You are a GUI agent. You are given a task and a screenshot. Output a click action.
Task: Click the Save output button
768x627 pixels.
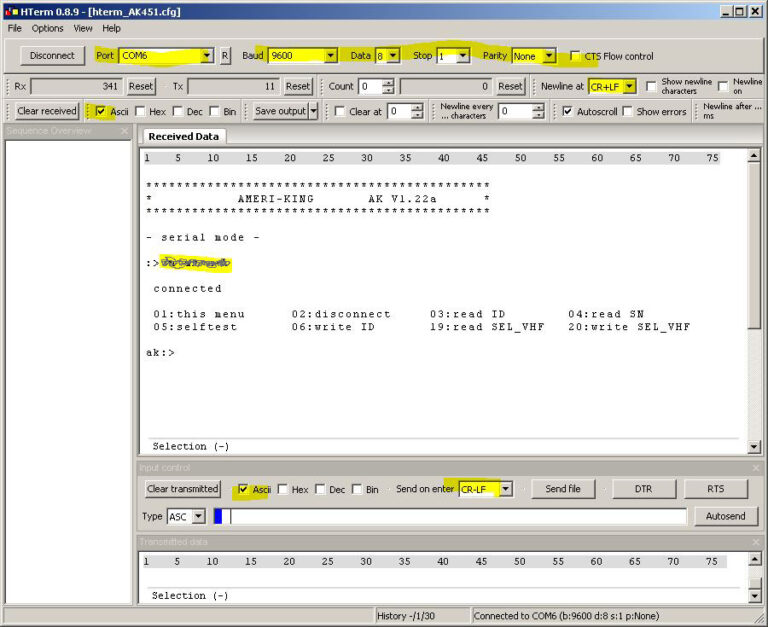[x=281, y=111]
